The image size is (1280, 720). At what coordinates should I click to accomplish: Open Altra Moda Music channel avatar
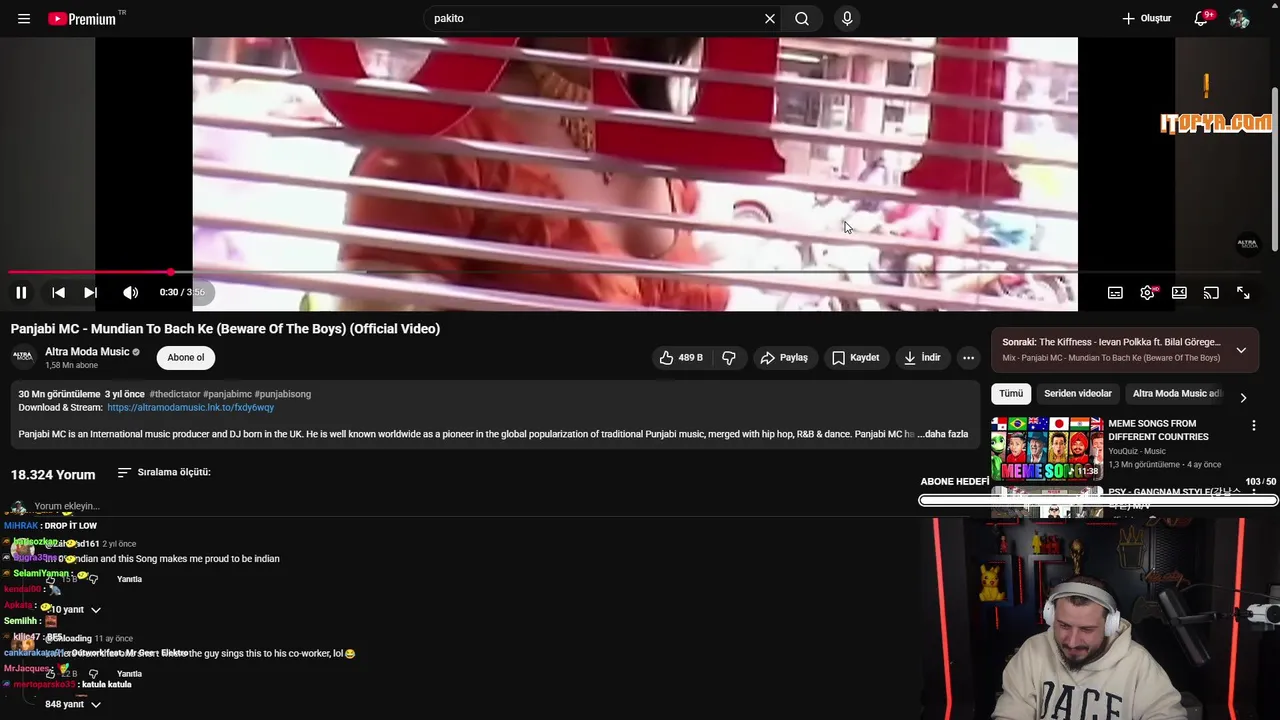22,357
